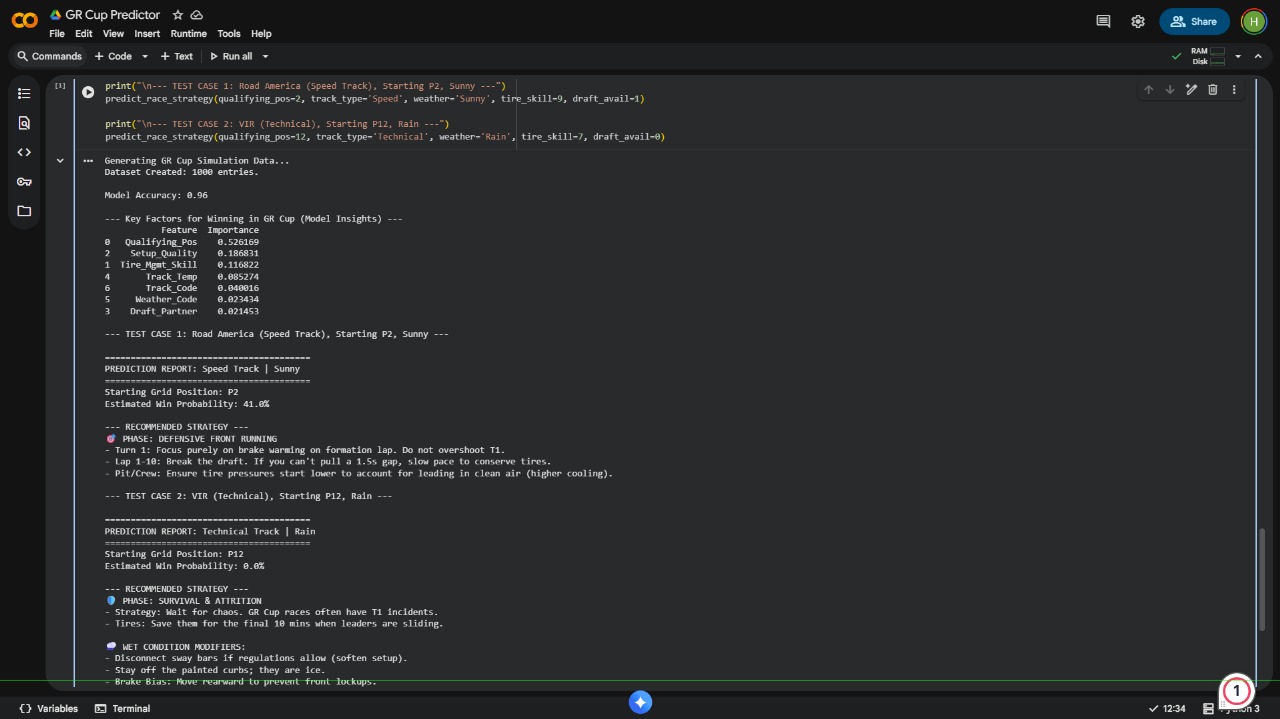Click the code line for TEST CASE 1 print
Screen dimensions: 1280x719
point(305,86)
